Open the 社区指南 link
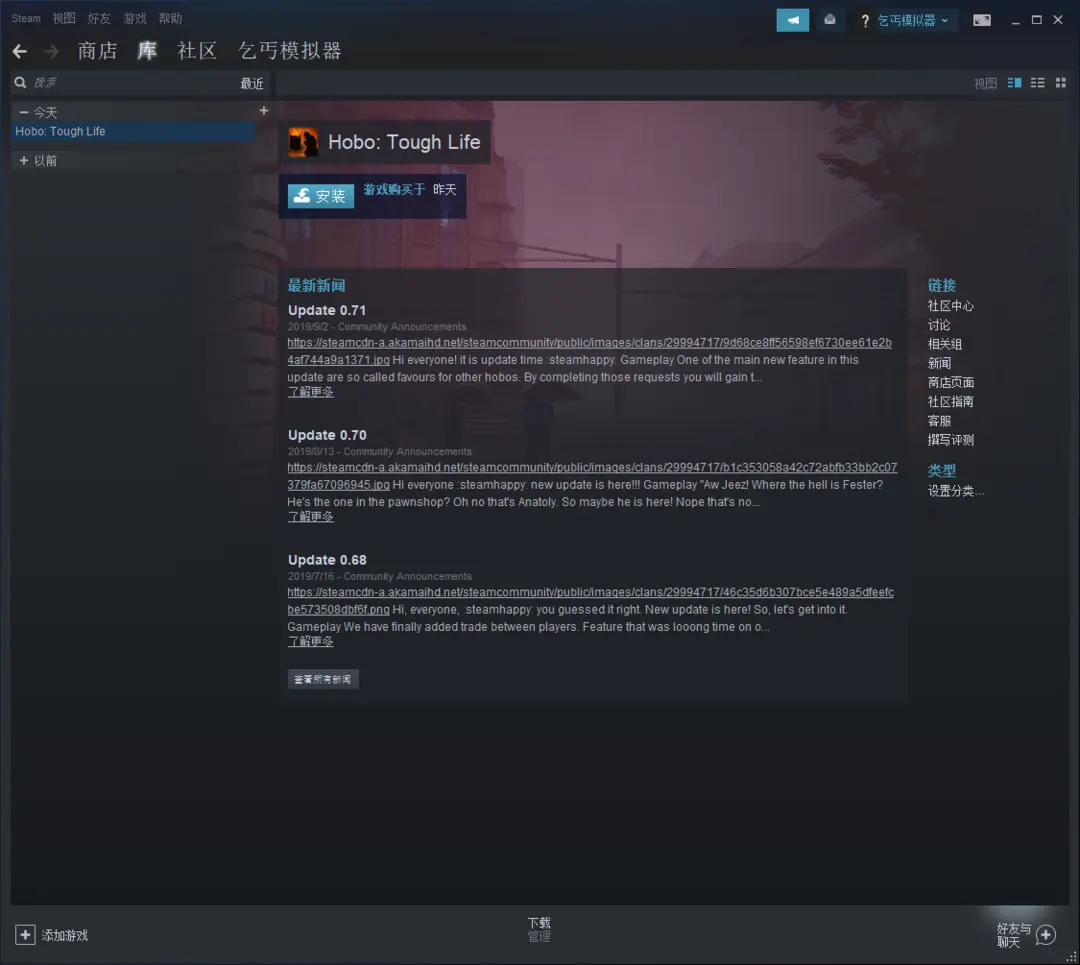Viewport: 1080px width, 965px height. pyautogui.click(x=950, y=402)
